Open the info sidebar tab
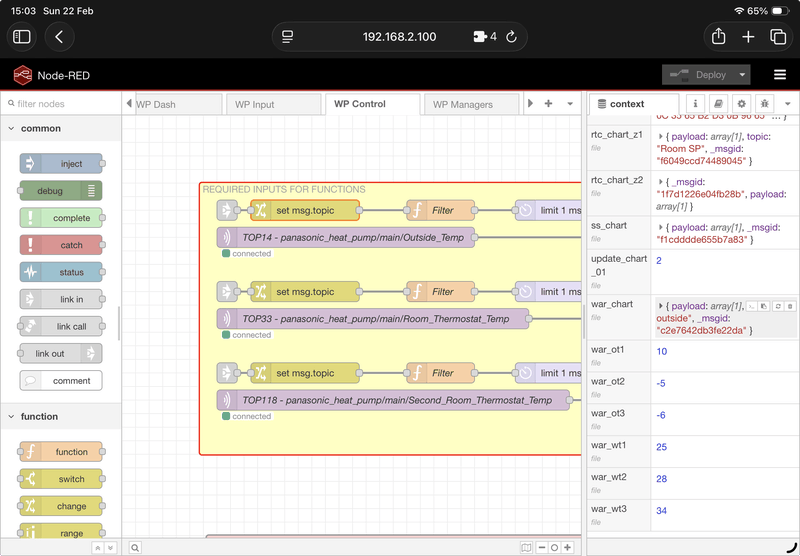This screenshot has height=556, width=800. (695, 104)
